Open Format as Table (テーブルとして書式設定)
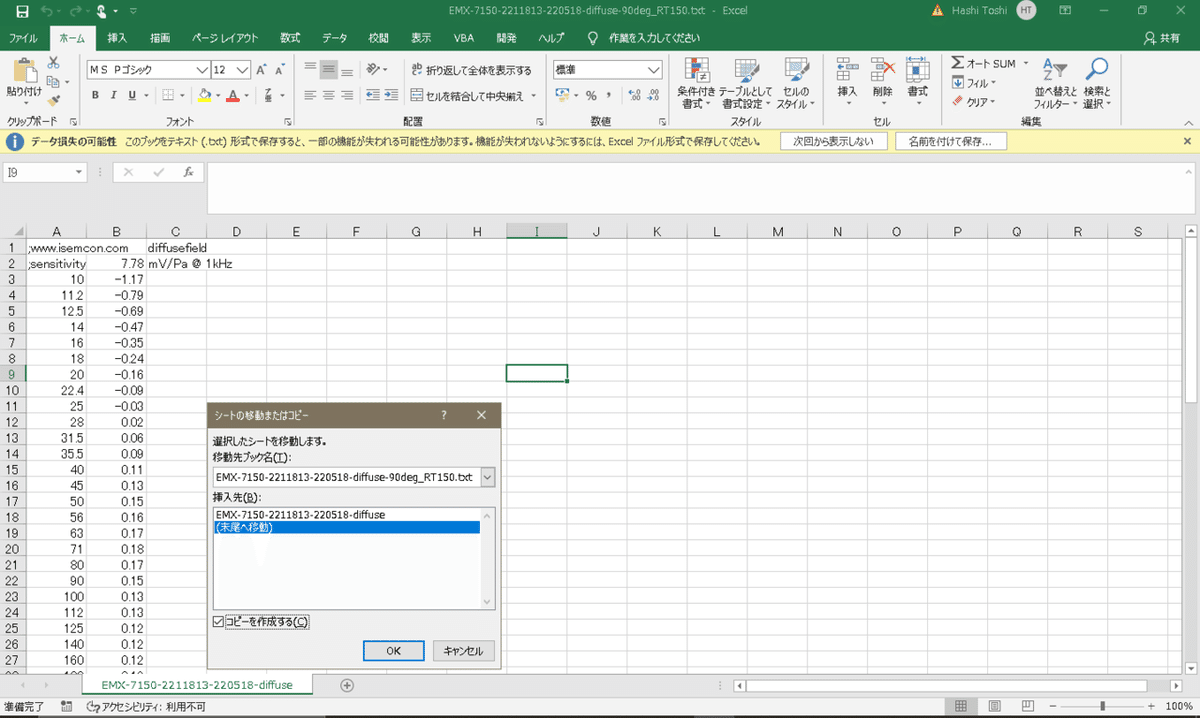The image size is (1200, 718). pyautogui.click(x=746, y=84)
